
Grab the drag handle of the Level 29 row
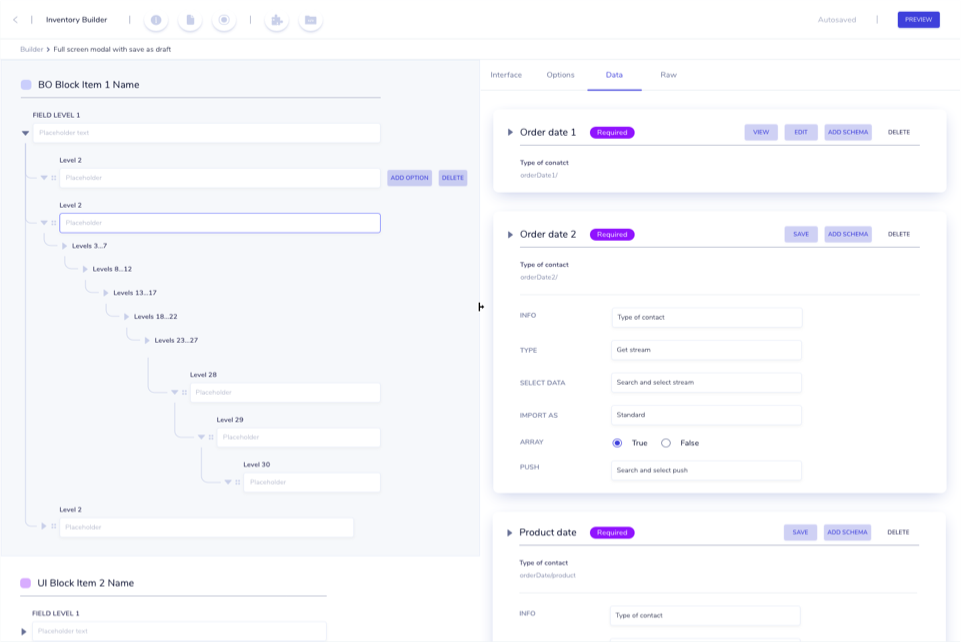click(x=211, y=437)
